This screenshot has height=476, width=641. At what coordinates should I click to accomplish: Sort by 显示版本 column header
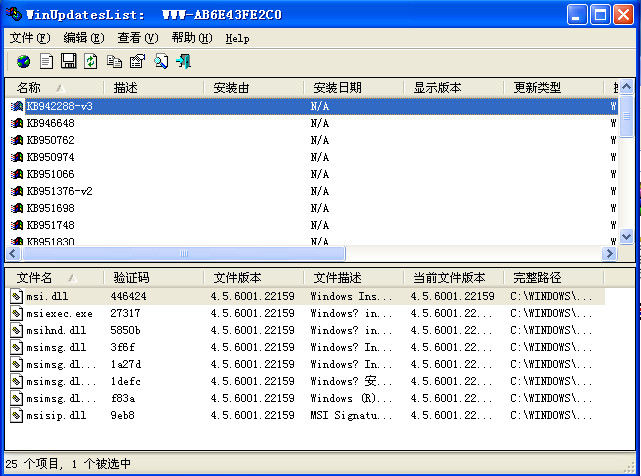(x=453, y=88)
